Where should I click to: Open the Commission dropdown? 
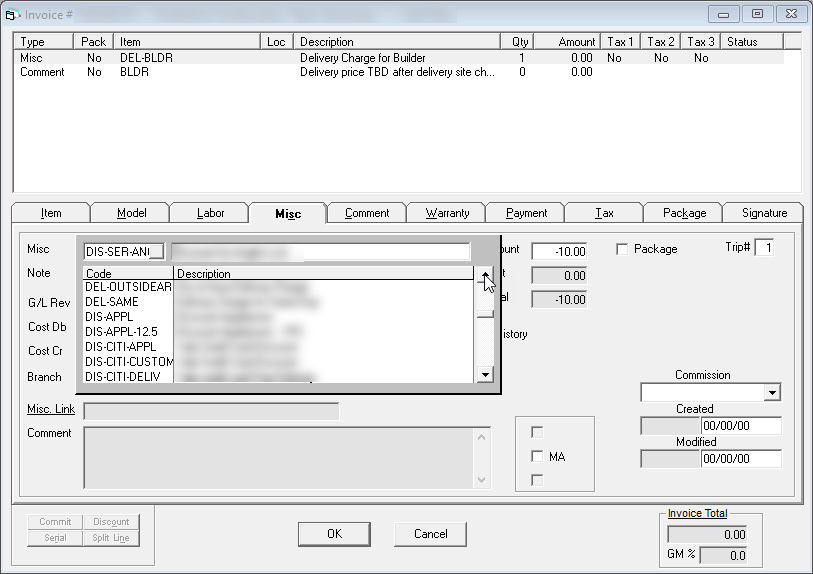pos(771,393)
